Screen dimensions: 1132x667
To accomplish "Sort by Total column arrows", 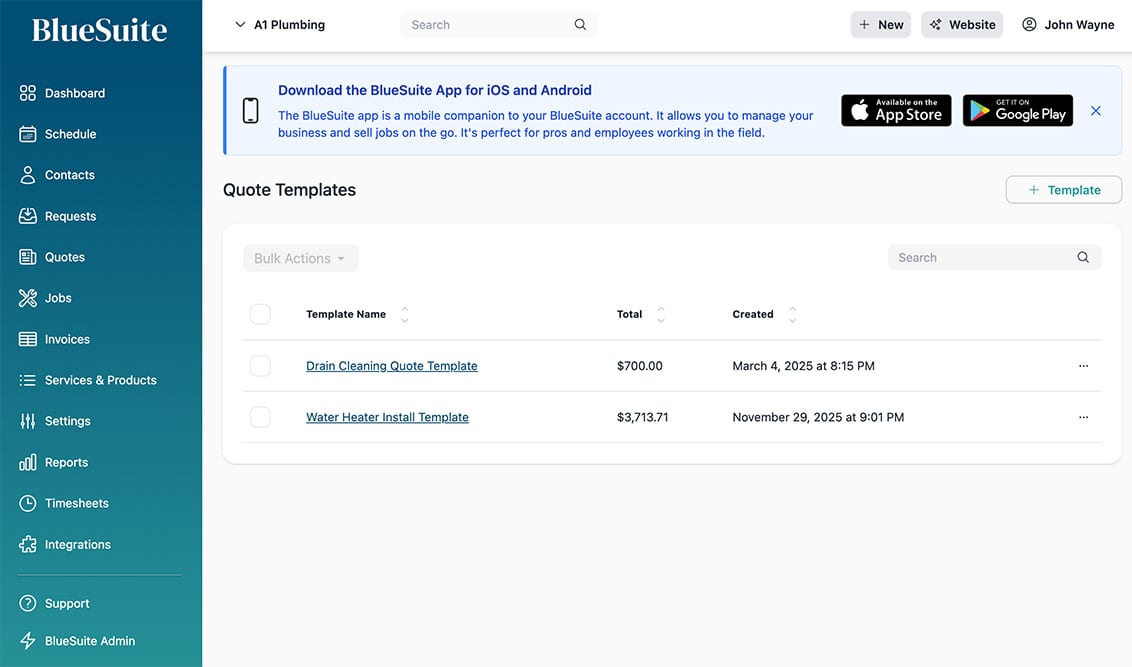I will click(660, 314).
